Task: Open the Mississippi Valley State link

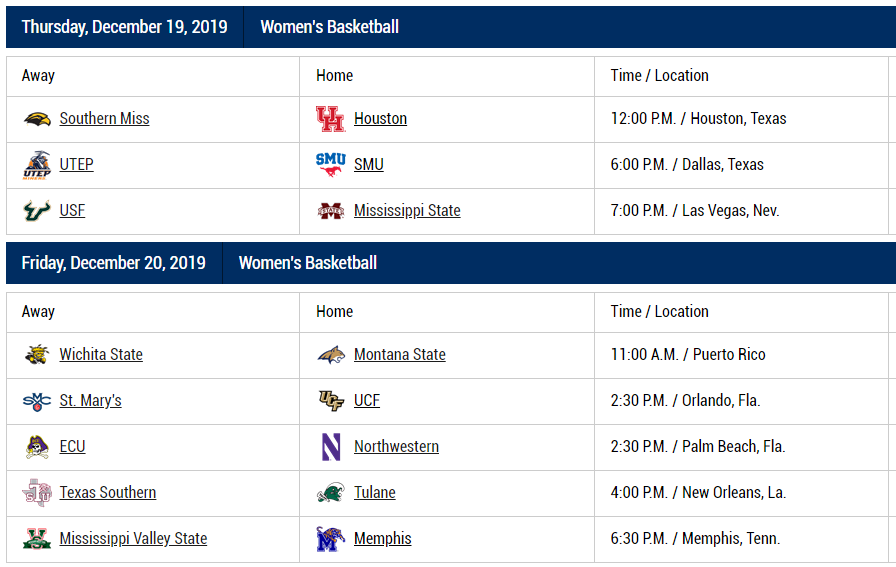Action: 133,538
